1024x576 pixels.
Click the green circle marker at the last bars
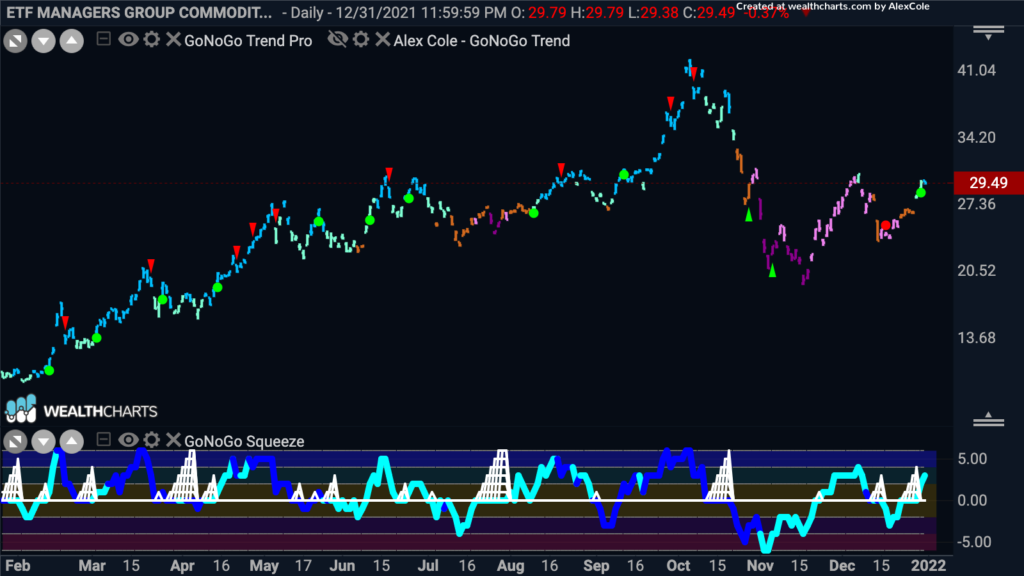921,193
